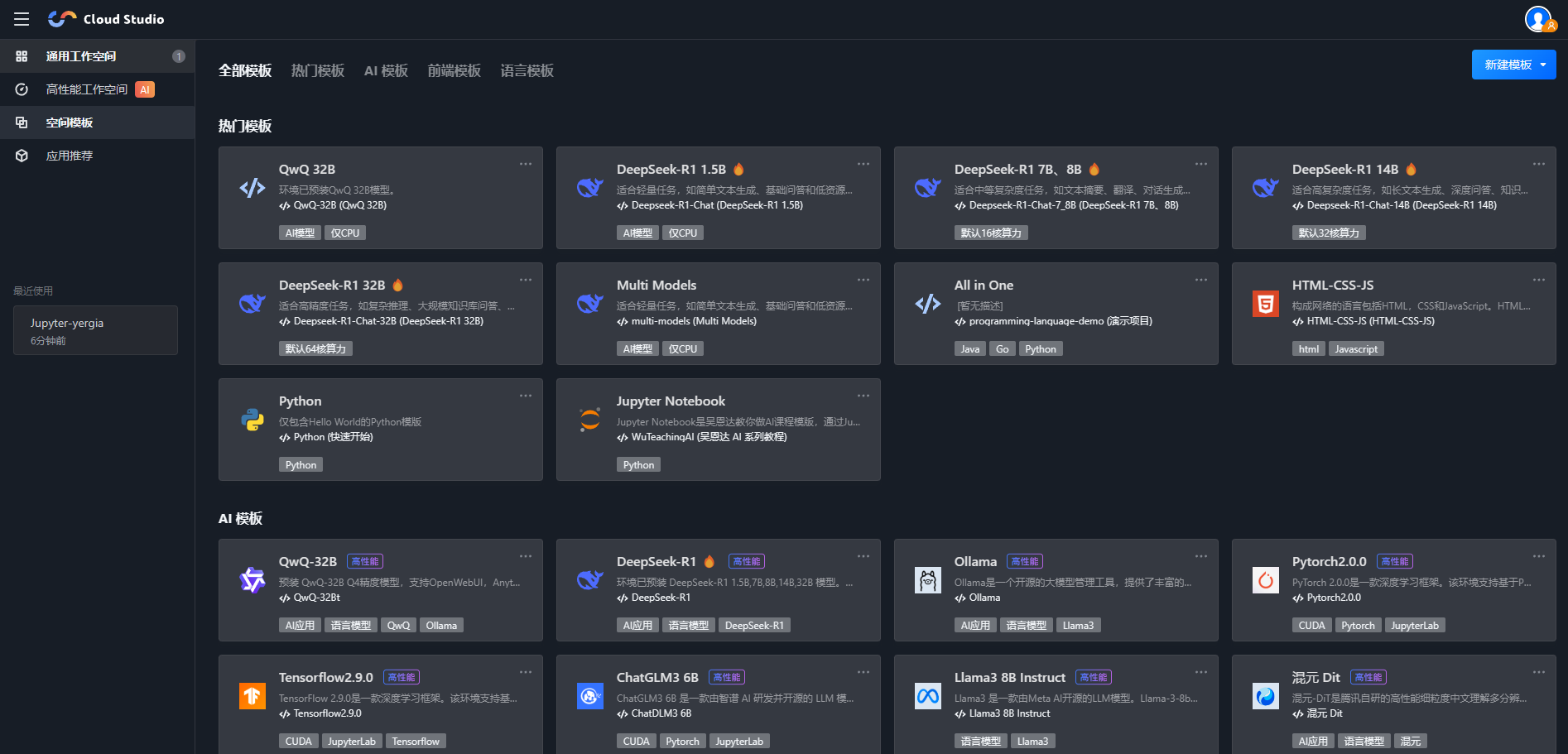The height and width of the screenshot is (754, 1568).
Task: Click the Jupyter Notebook logo icon
Action: point(590,420)
